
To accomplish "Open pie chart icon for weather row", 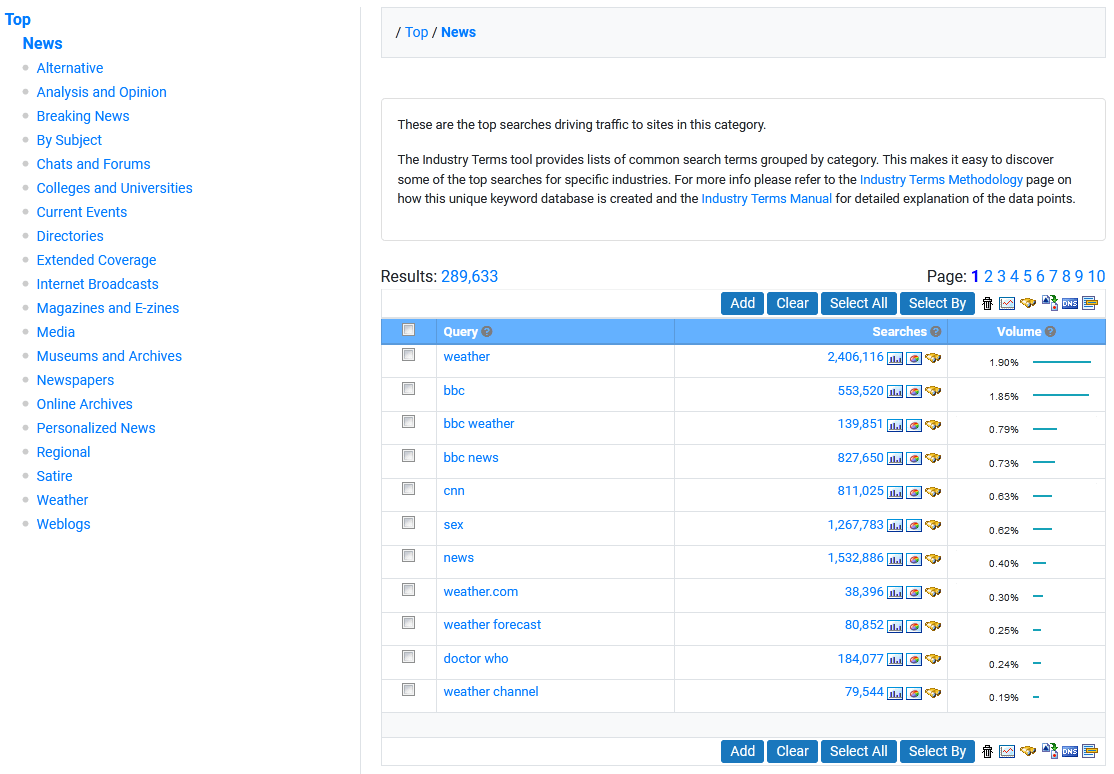I will pyautogui.click(x=914, y=358).
